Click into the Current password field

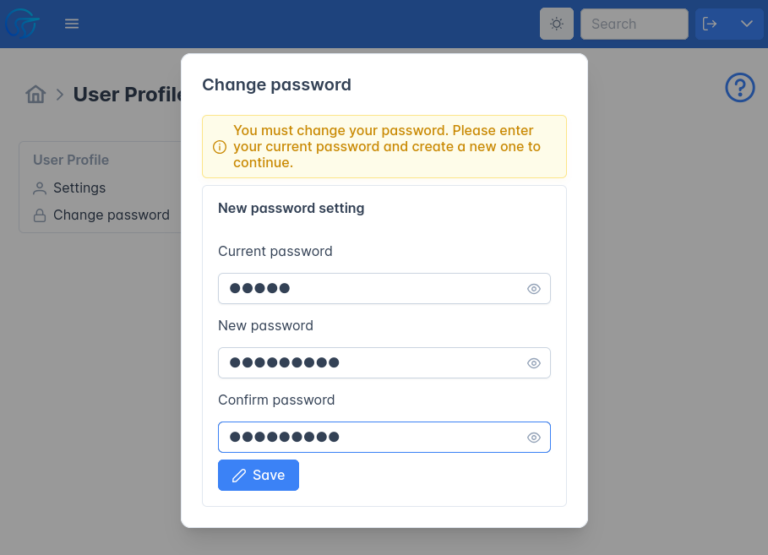pyautogui.click(x=370, y=289)
